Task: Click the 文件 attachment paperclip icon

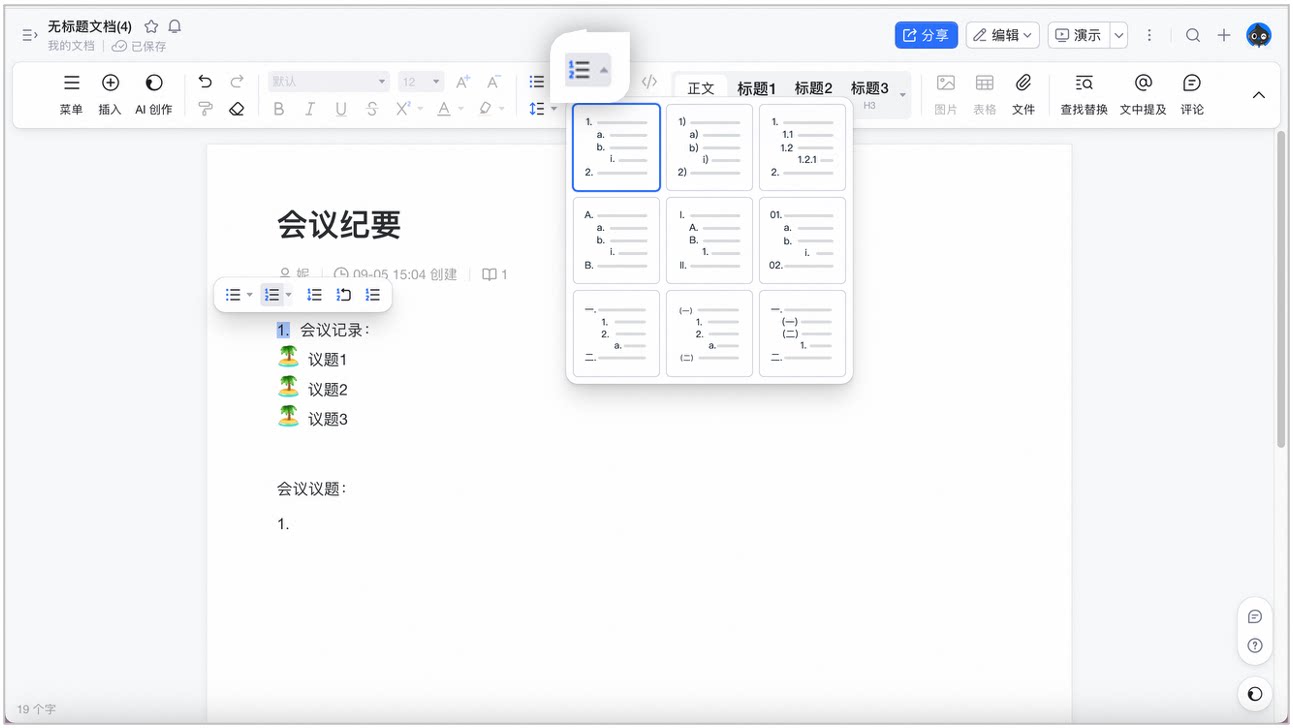Action: coord(1023,95)
